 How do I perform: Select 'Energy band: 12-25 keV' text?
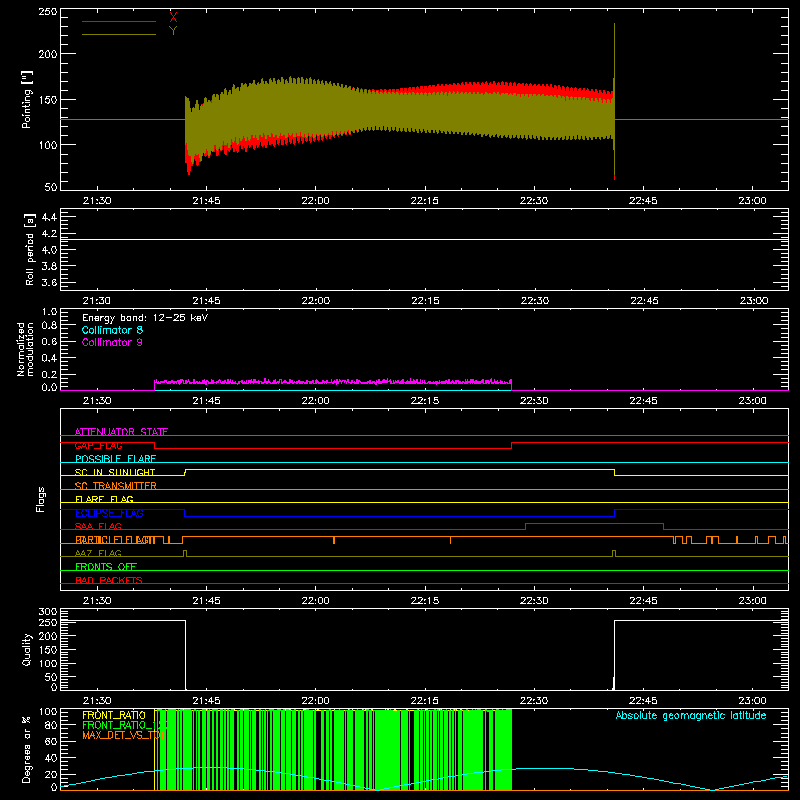145,318
